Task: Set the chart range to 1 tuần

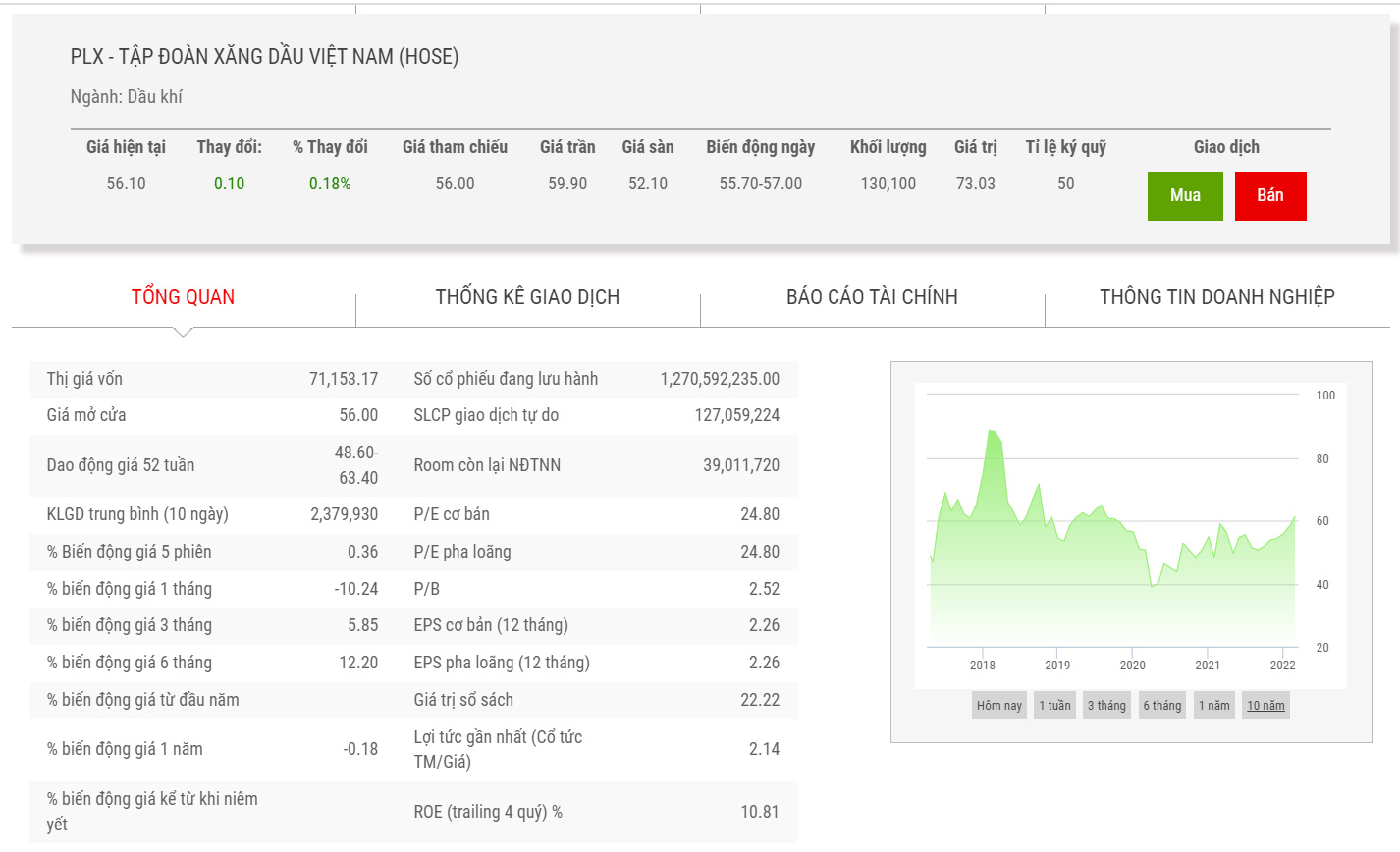Action: coord(1055,705)
